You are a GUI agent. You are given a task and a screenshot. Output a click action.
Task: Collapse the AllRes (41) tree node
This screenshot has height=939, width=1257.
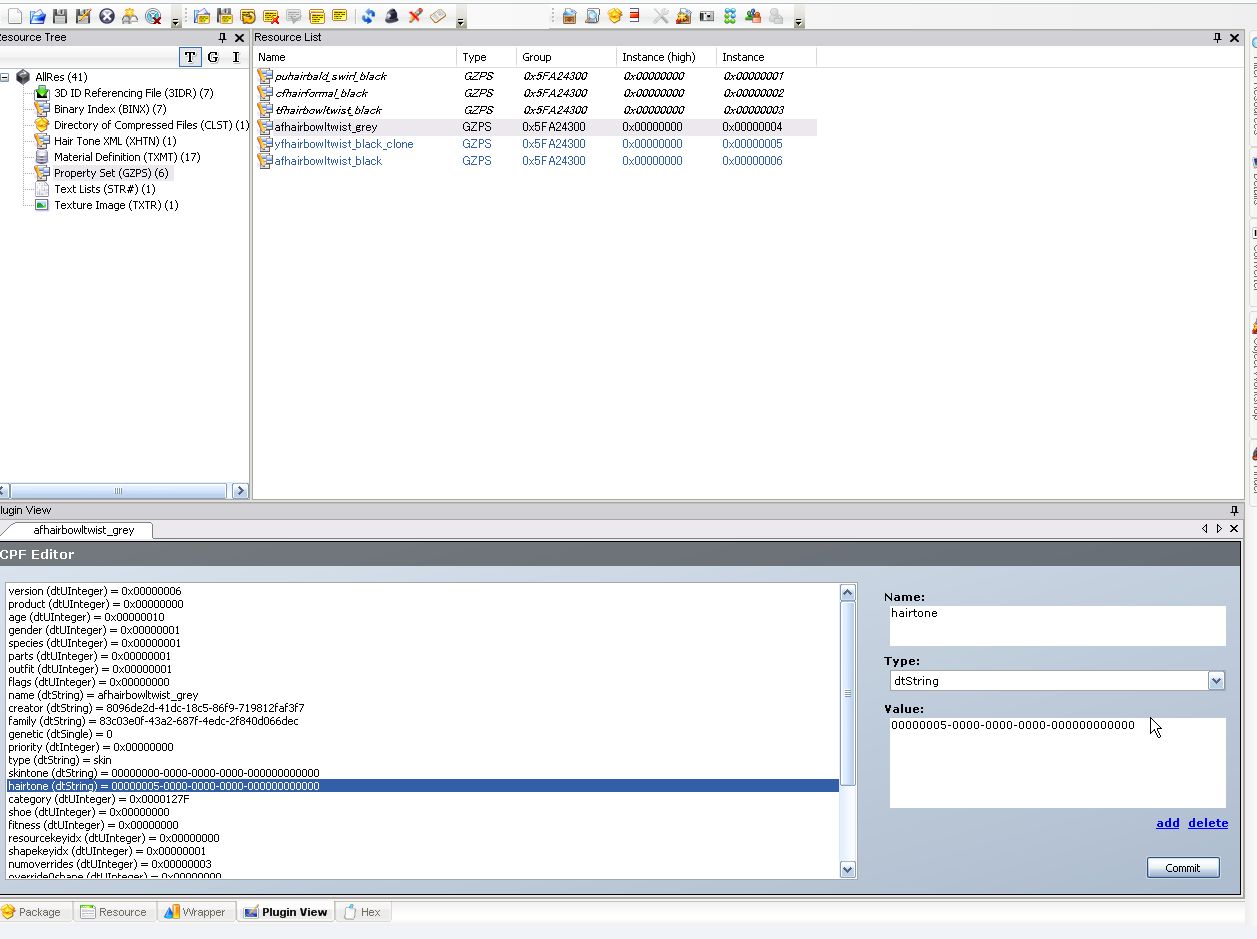coord(5,77)
